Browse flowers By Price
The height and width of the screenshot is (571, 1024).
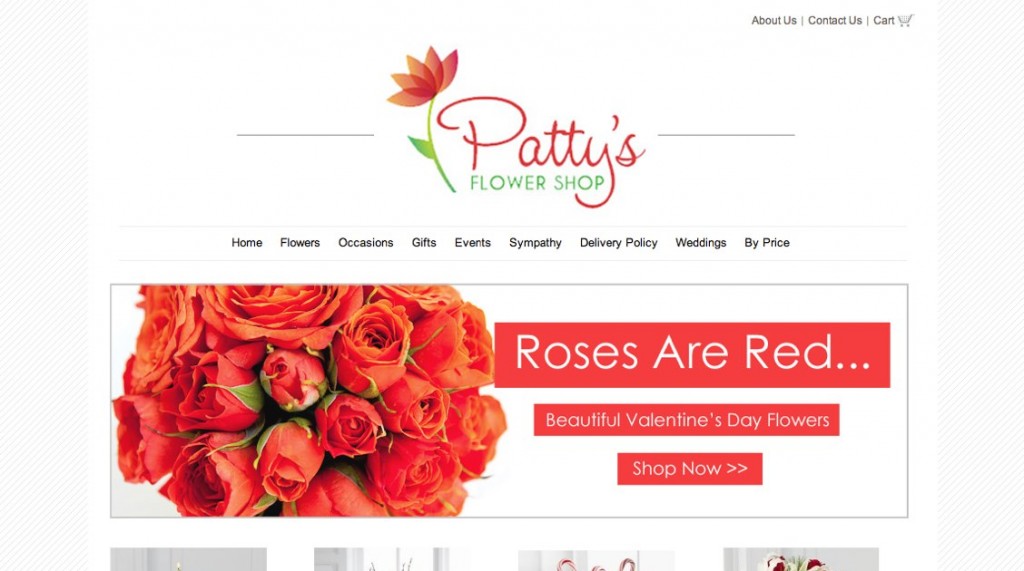click(767, 243)
